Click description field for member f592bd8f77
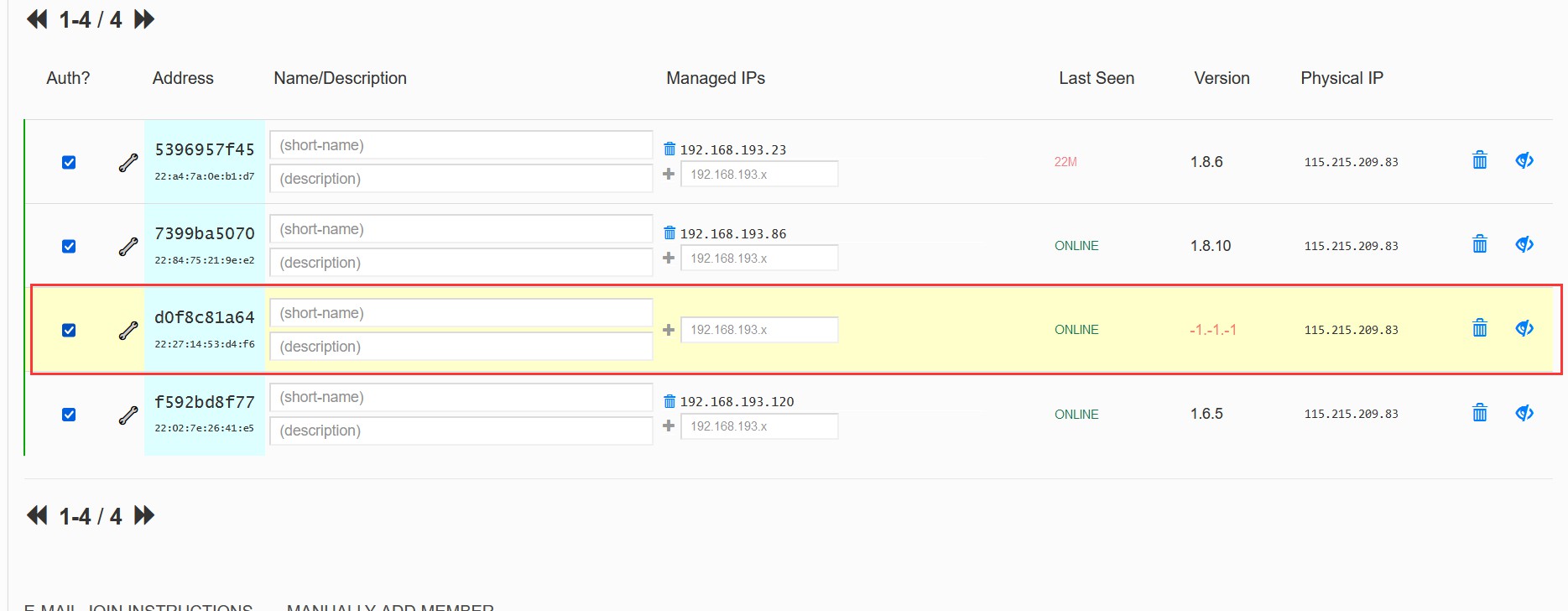Viewport: 1568px width, 611px height. coord(461,431)
